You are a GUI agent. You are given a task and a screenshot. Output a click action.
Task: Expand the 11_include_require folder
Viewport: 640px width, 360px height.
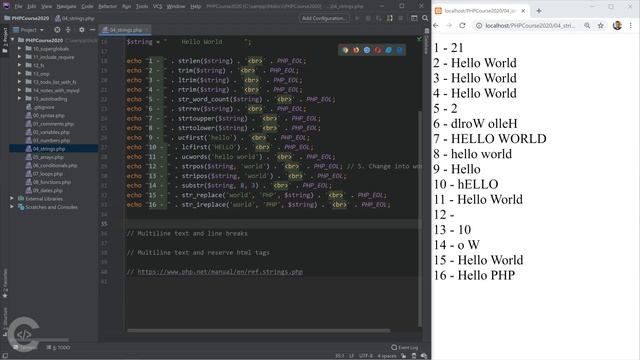(19, 57)
